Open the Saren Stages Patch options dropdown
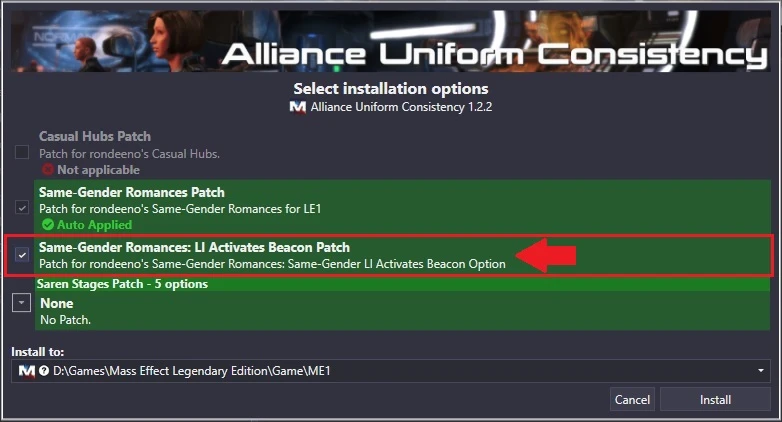Screen dimensions: 782x422 [x=21, y=302]
